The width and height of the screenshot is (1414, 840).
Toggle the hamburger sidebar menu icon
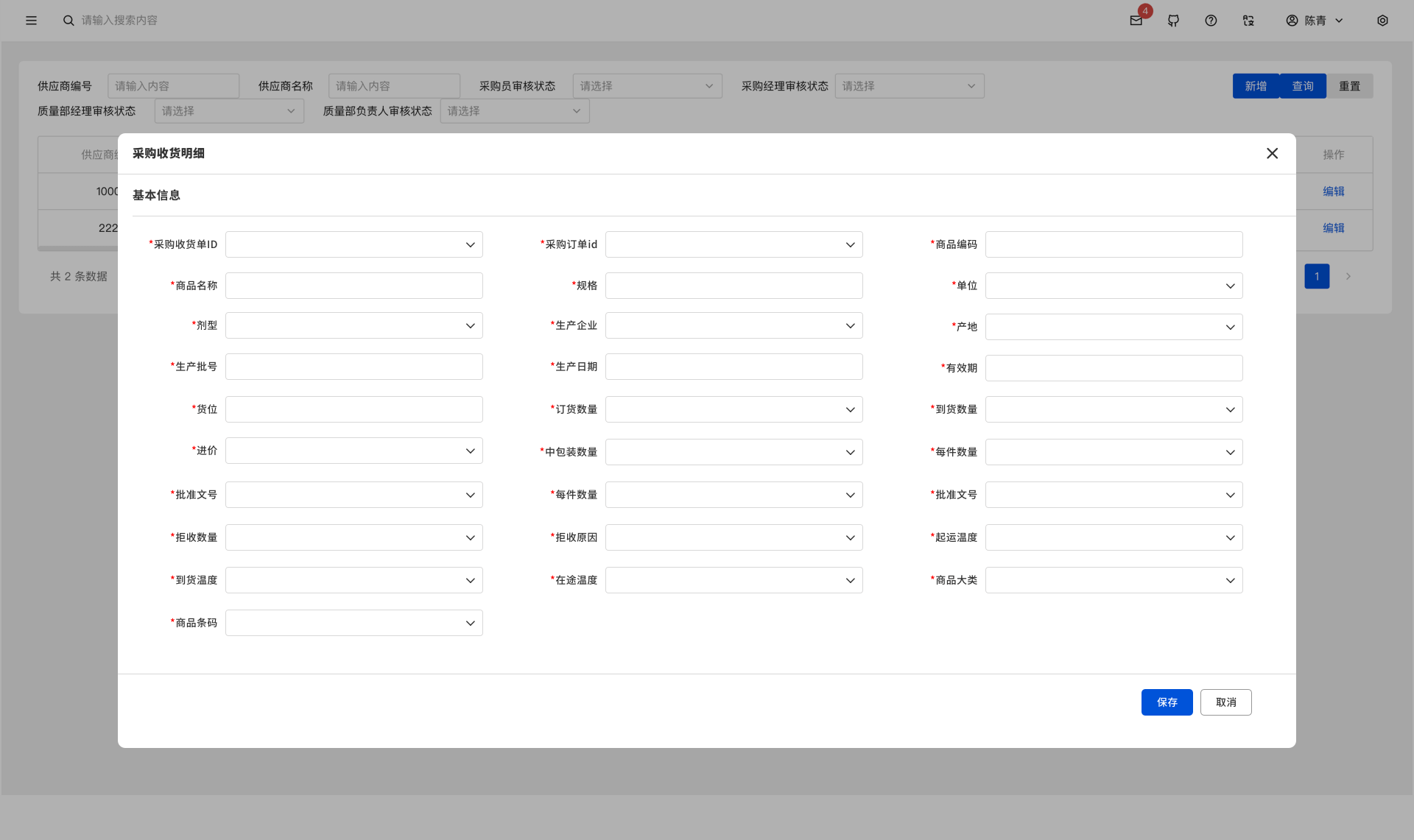[31, 21]
